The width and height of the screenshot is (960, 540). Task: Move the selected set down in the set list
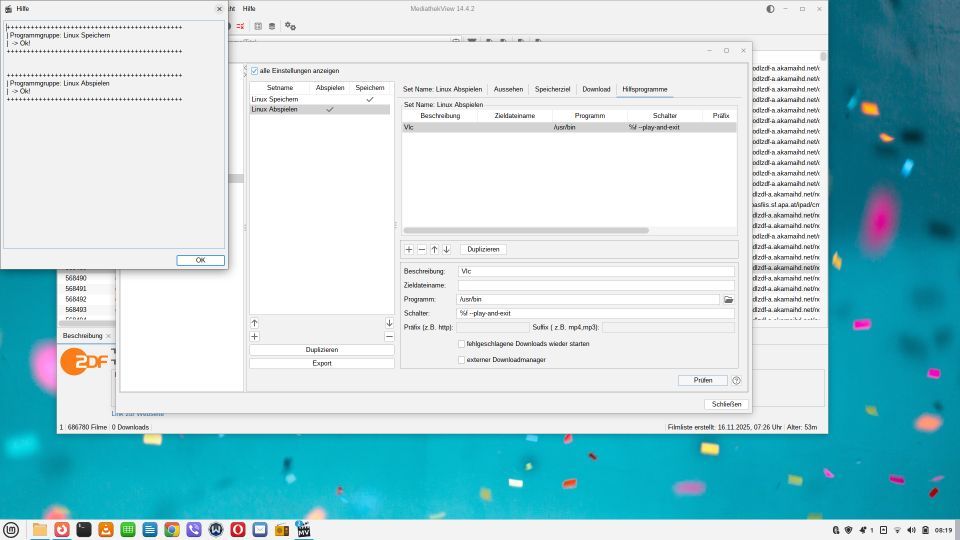click(x=389, y=323)
